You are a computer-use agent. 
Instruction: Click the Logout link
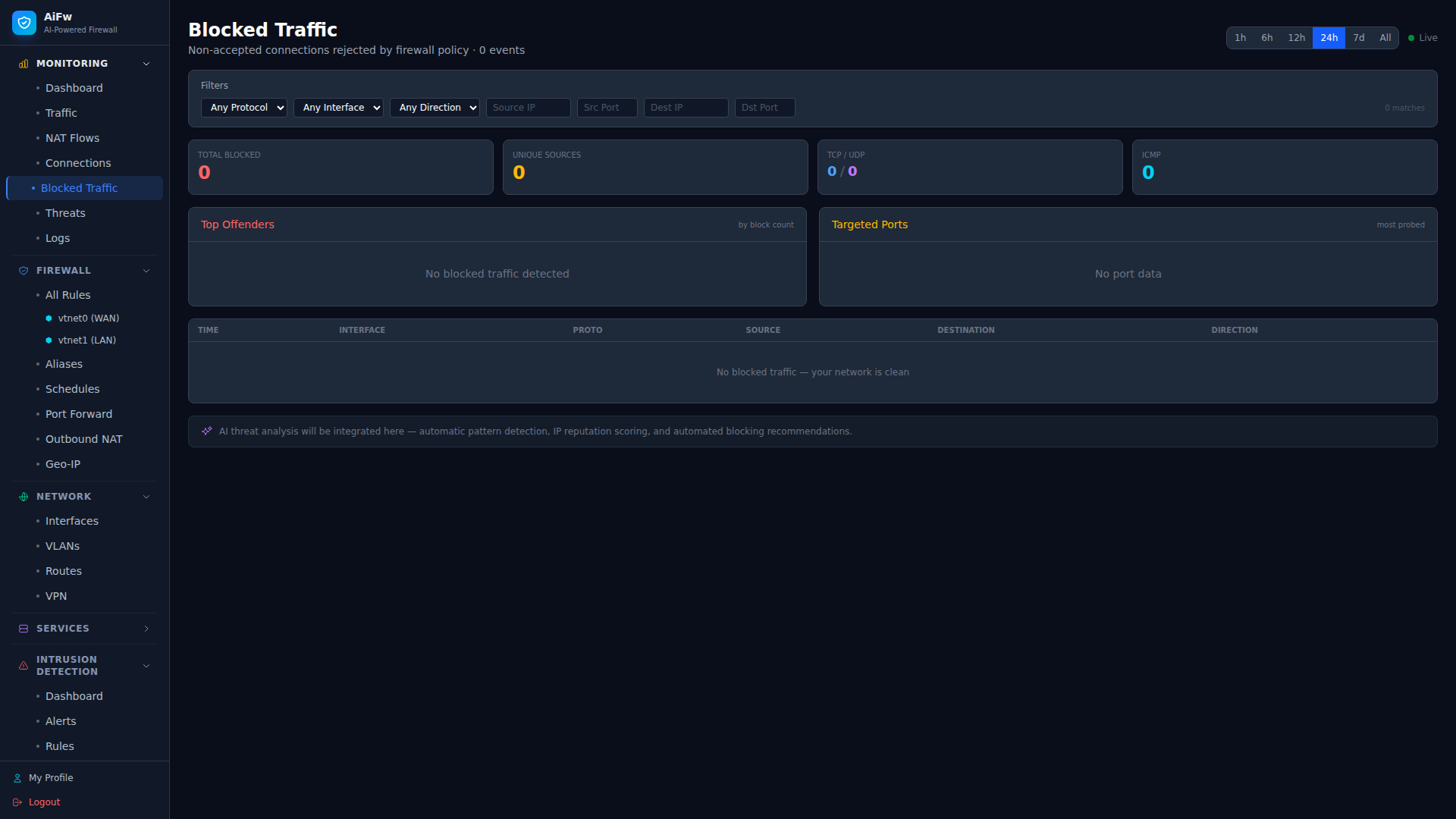point(44,802)
